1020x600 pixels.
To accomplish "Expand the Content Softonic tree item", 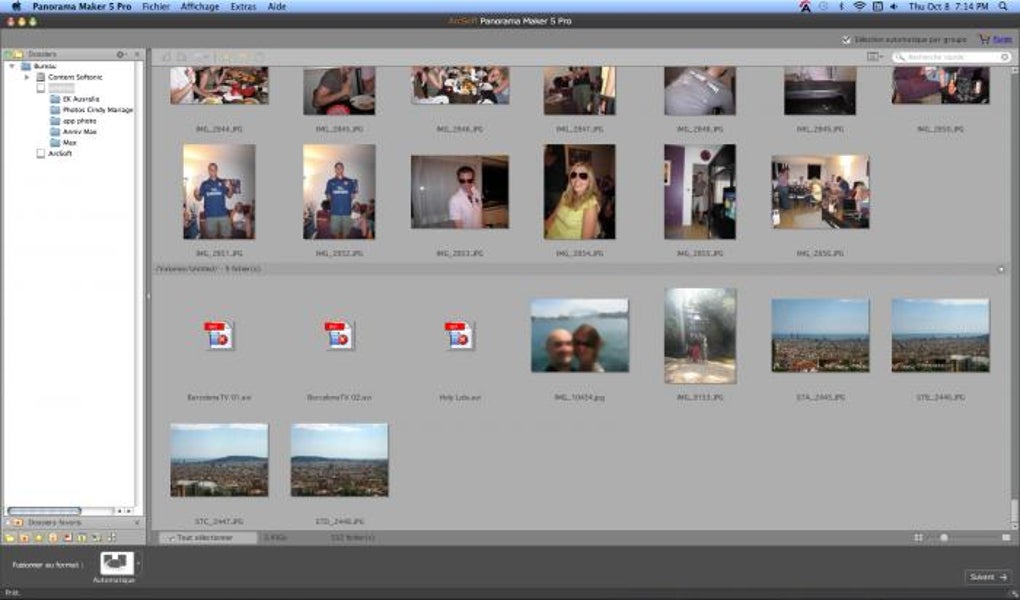I will click(27, 77).
